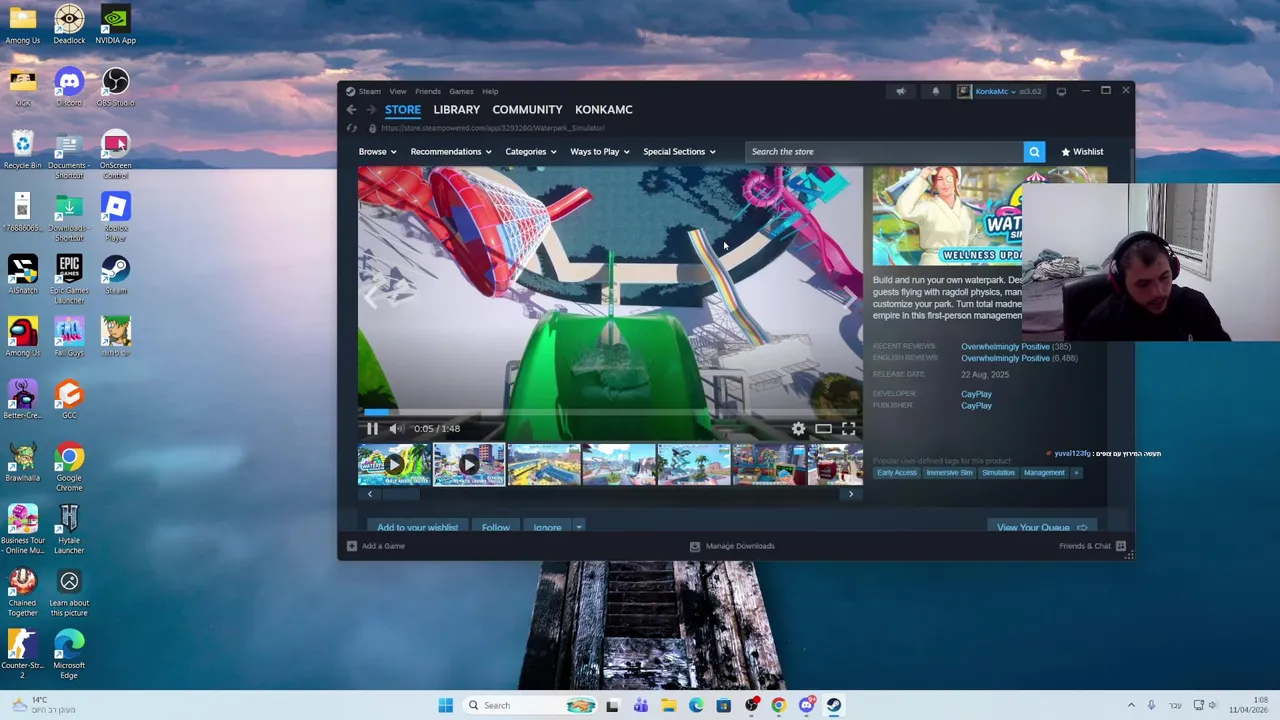Switch to the COMMUNITY tab

[x=527, y=110]
